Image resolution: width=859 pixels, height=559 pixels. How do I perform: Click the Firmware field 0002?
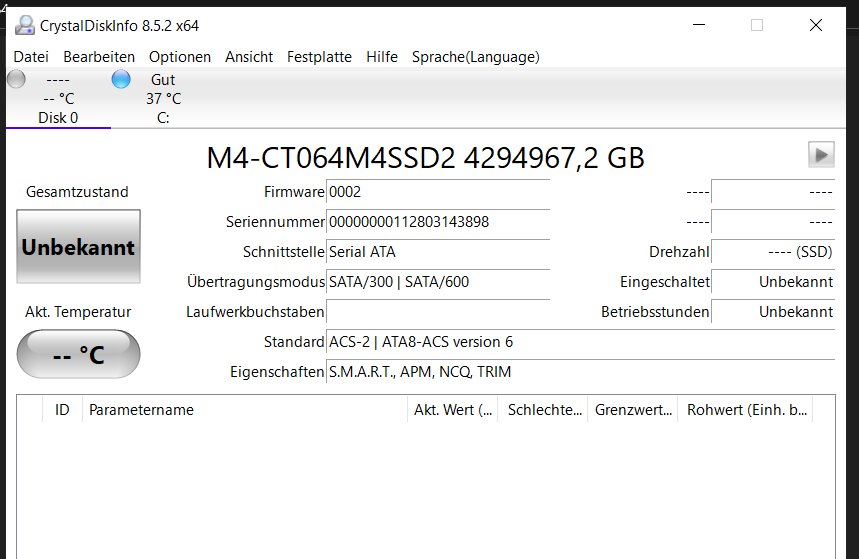438,192
